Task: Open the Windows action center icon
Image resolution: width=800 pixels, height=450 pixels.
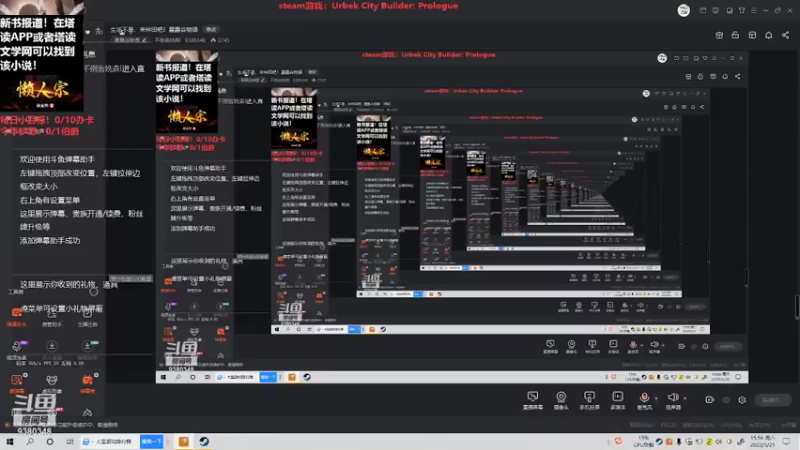Action: (787, 441)
